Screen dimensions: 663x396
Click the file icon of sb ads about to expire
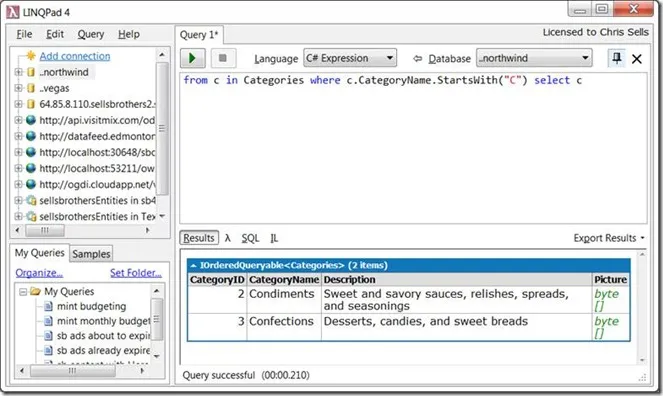coord(49,336)
